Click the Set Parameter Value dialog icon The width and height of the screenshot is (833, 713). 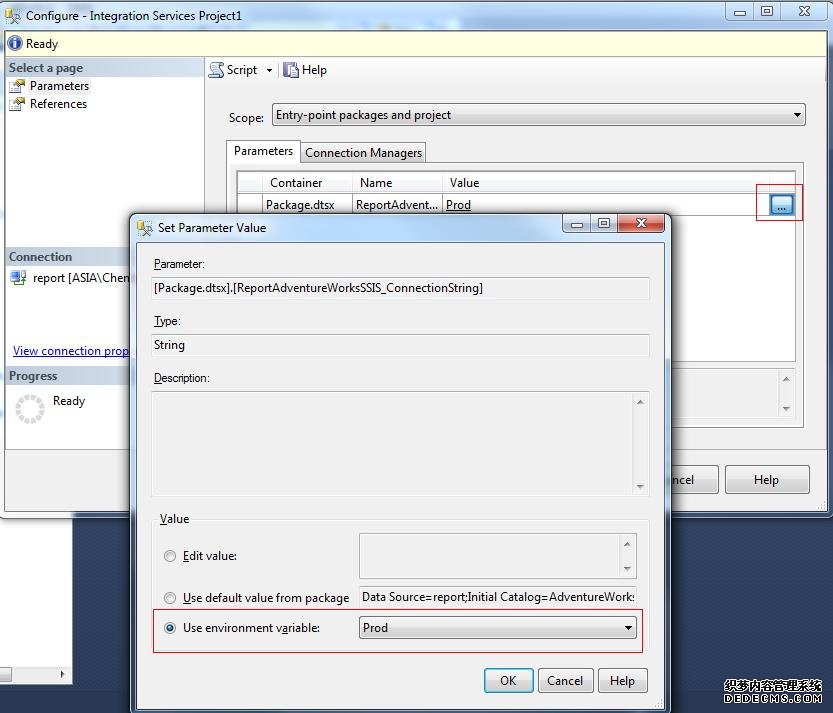point(145,227)
